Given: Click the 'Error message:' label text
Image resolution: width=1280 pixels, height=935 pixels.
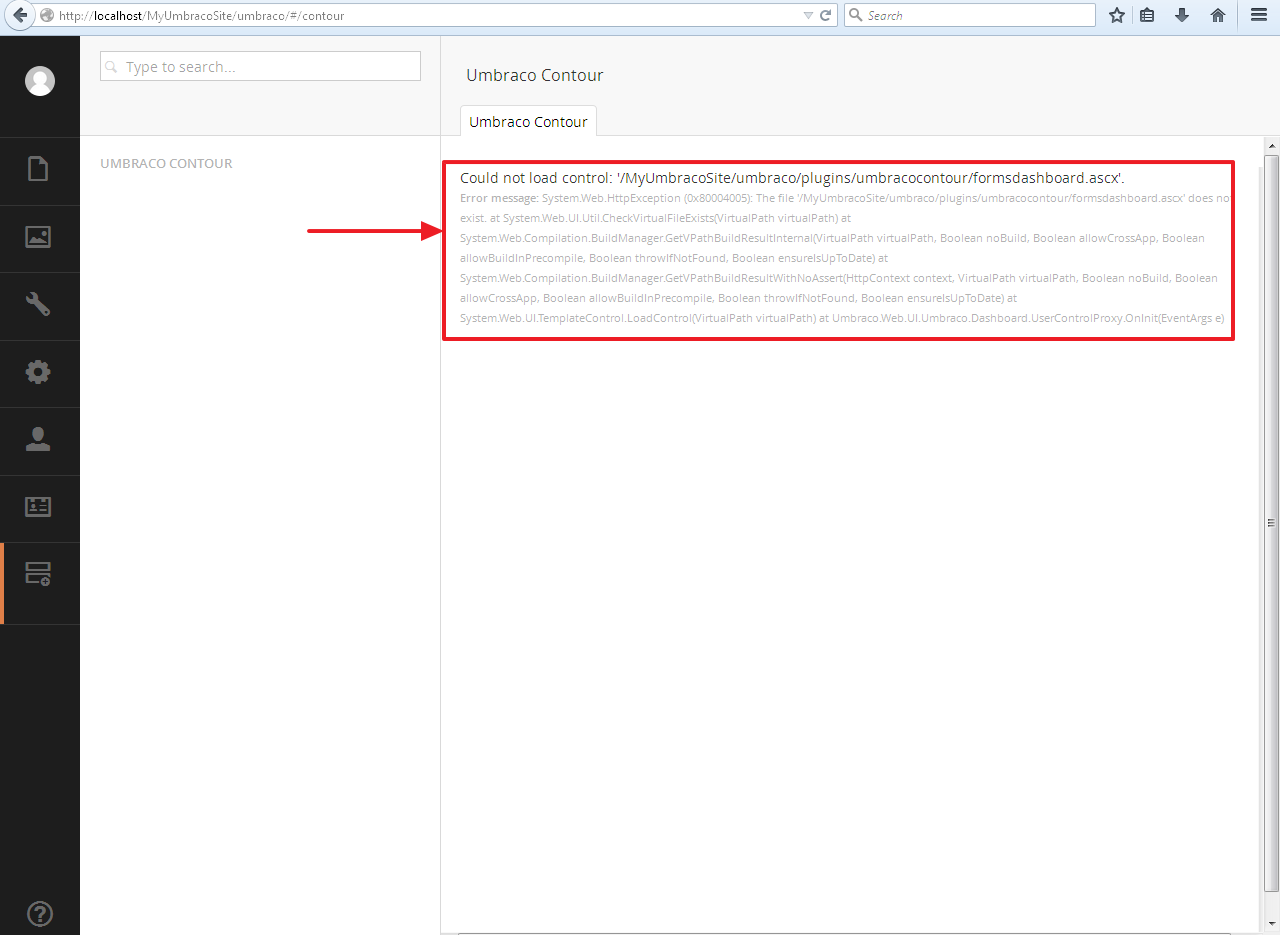Looking at the screenshot, I should coord(499,198).
